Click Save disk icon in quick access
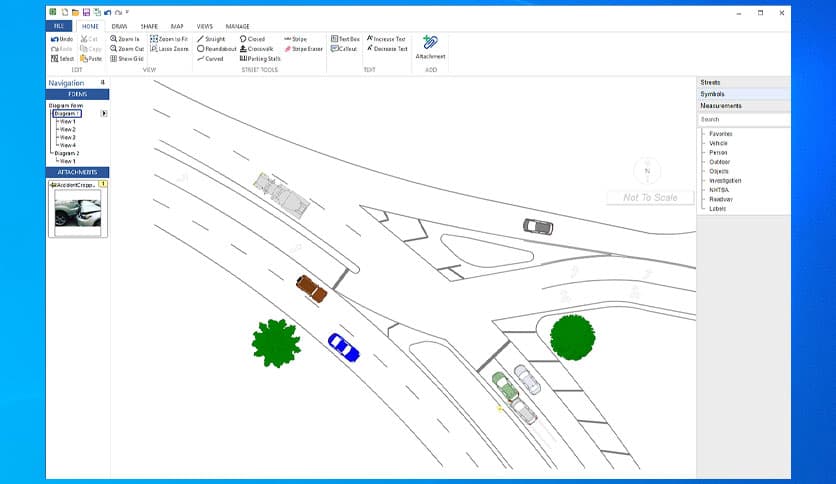Viewport: 836px width, 484px height. [86, 12]
